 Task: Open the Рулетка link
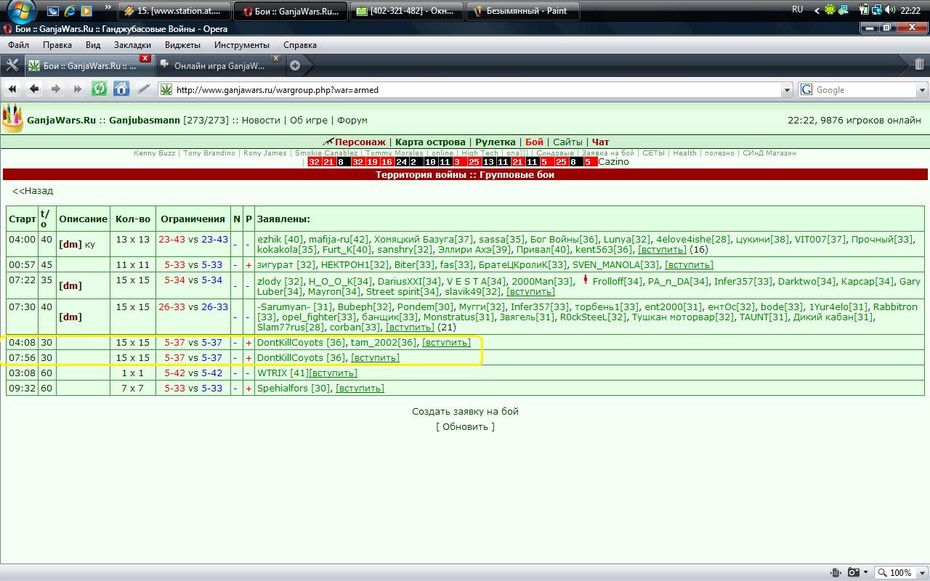pos(495,142)
